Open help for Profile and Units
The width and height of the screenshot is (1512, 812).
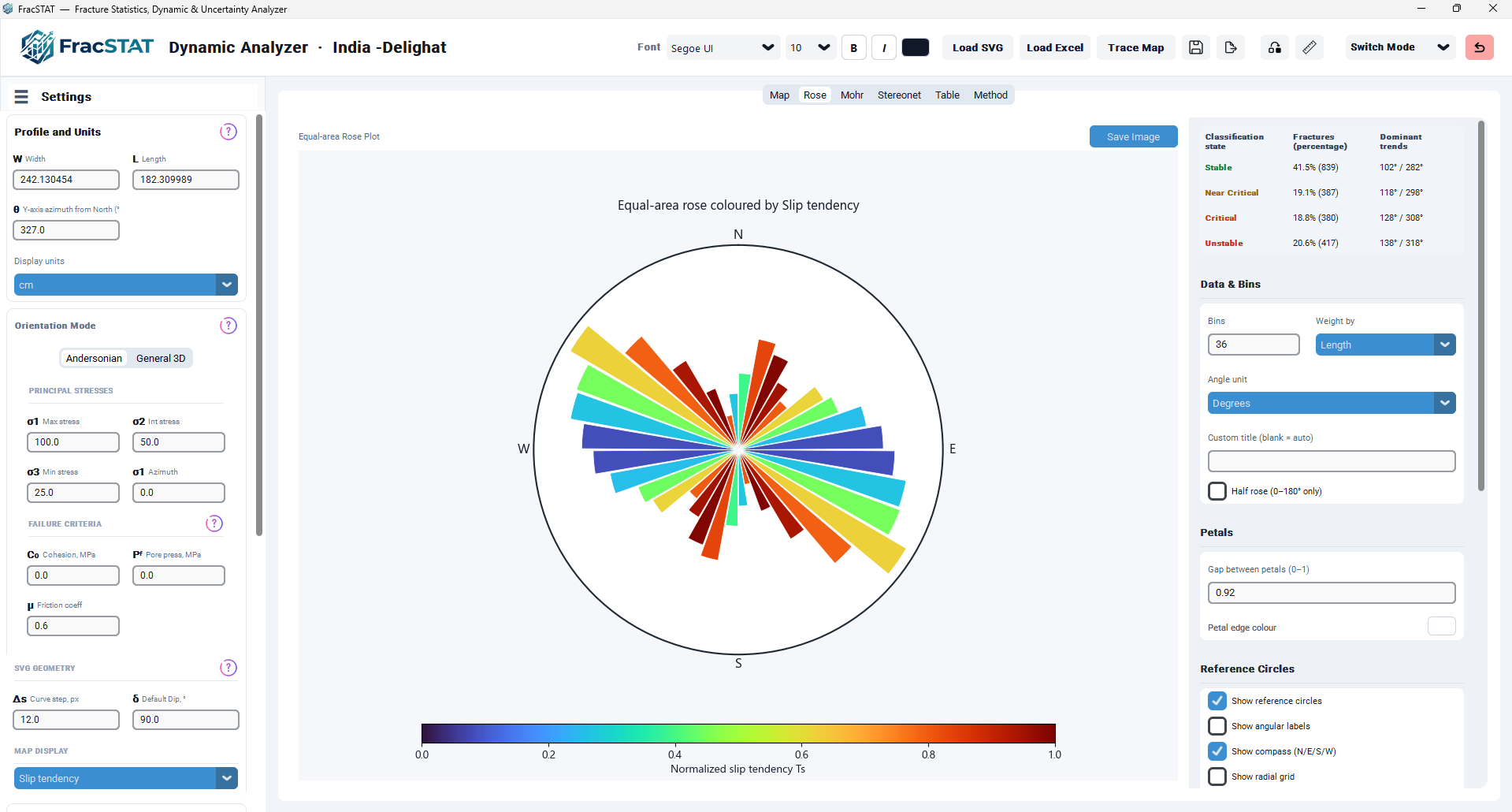(x=228, y=132)
